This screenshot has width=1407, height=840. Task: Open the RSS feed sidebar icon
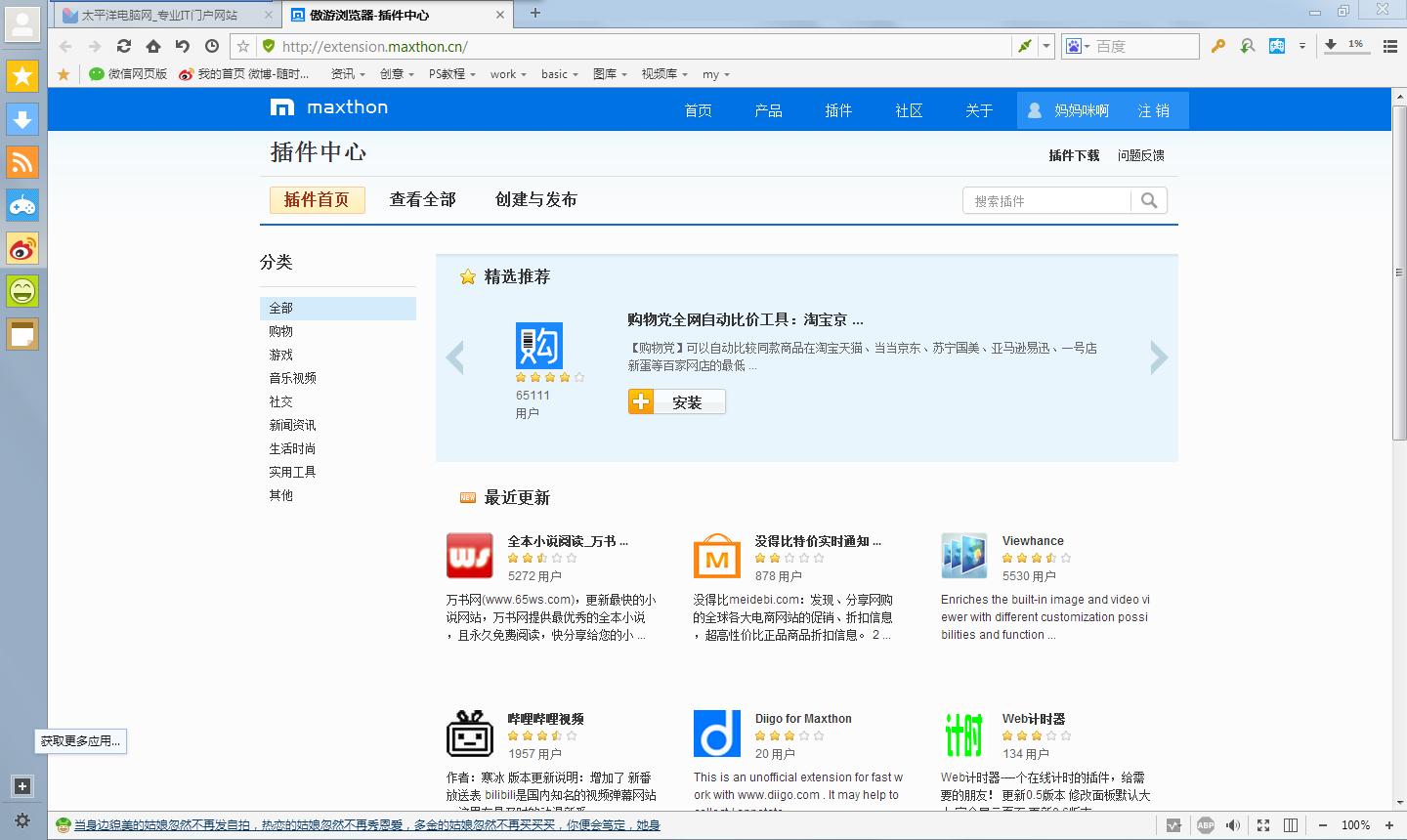(22, 161)
